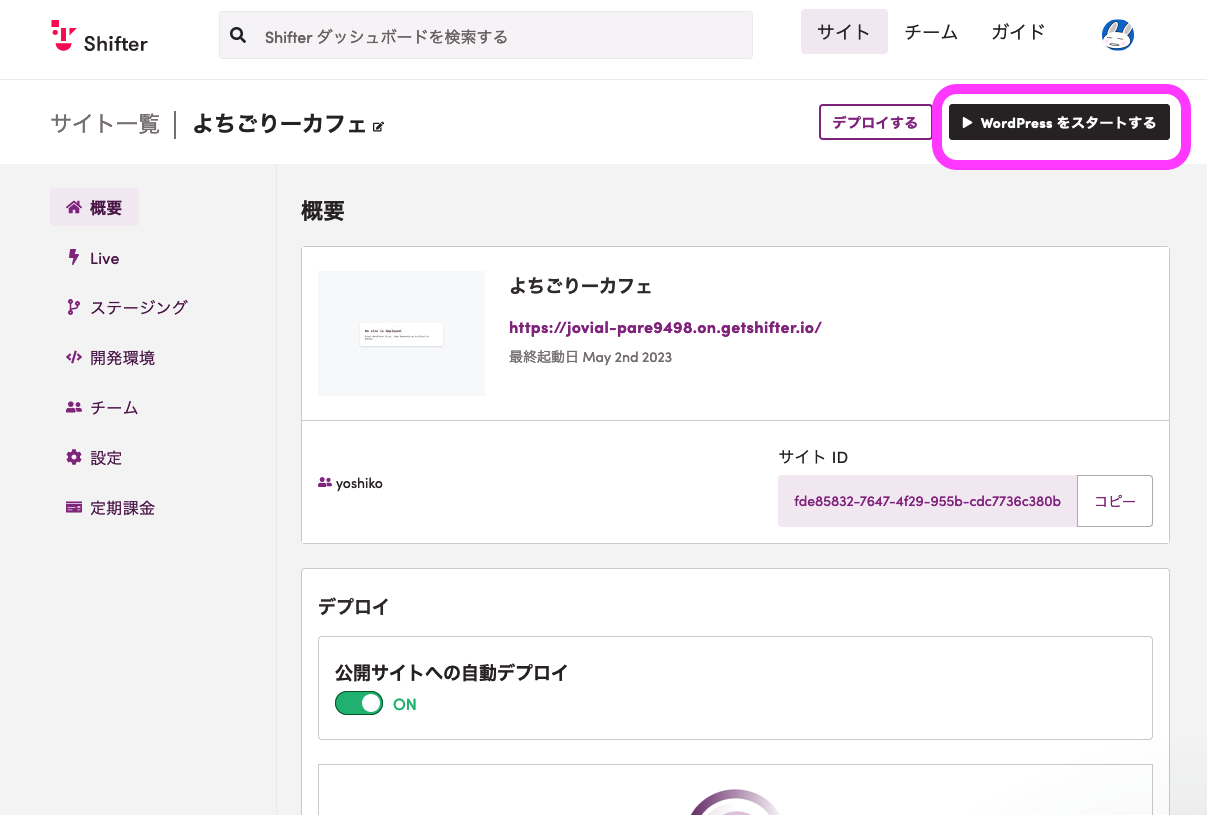The width and height of the screenshot is (1207, 815).
Task: Click the Shifter logo
Action: [x=99, y=37]
